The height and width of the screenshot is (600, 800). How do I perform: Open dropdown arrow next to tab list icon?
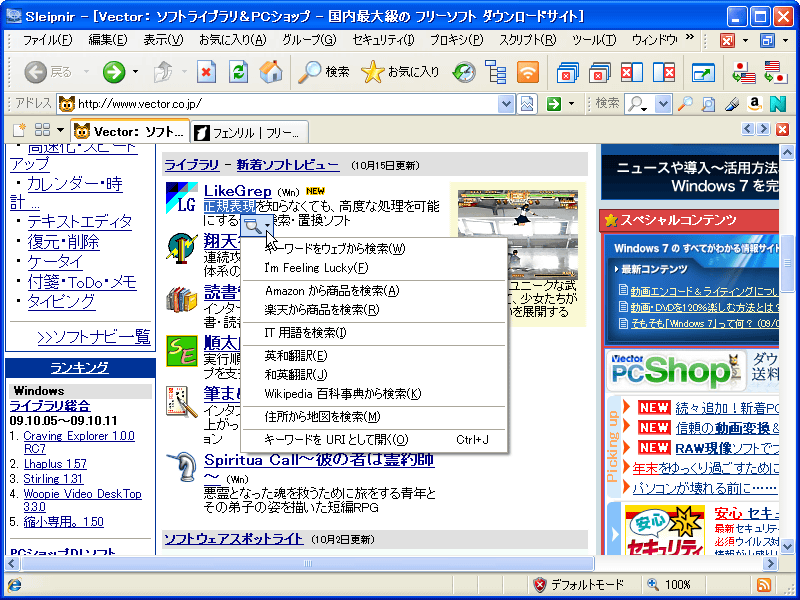pos(60,130)
